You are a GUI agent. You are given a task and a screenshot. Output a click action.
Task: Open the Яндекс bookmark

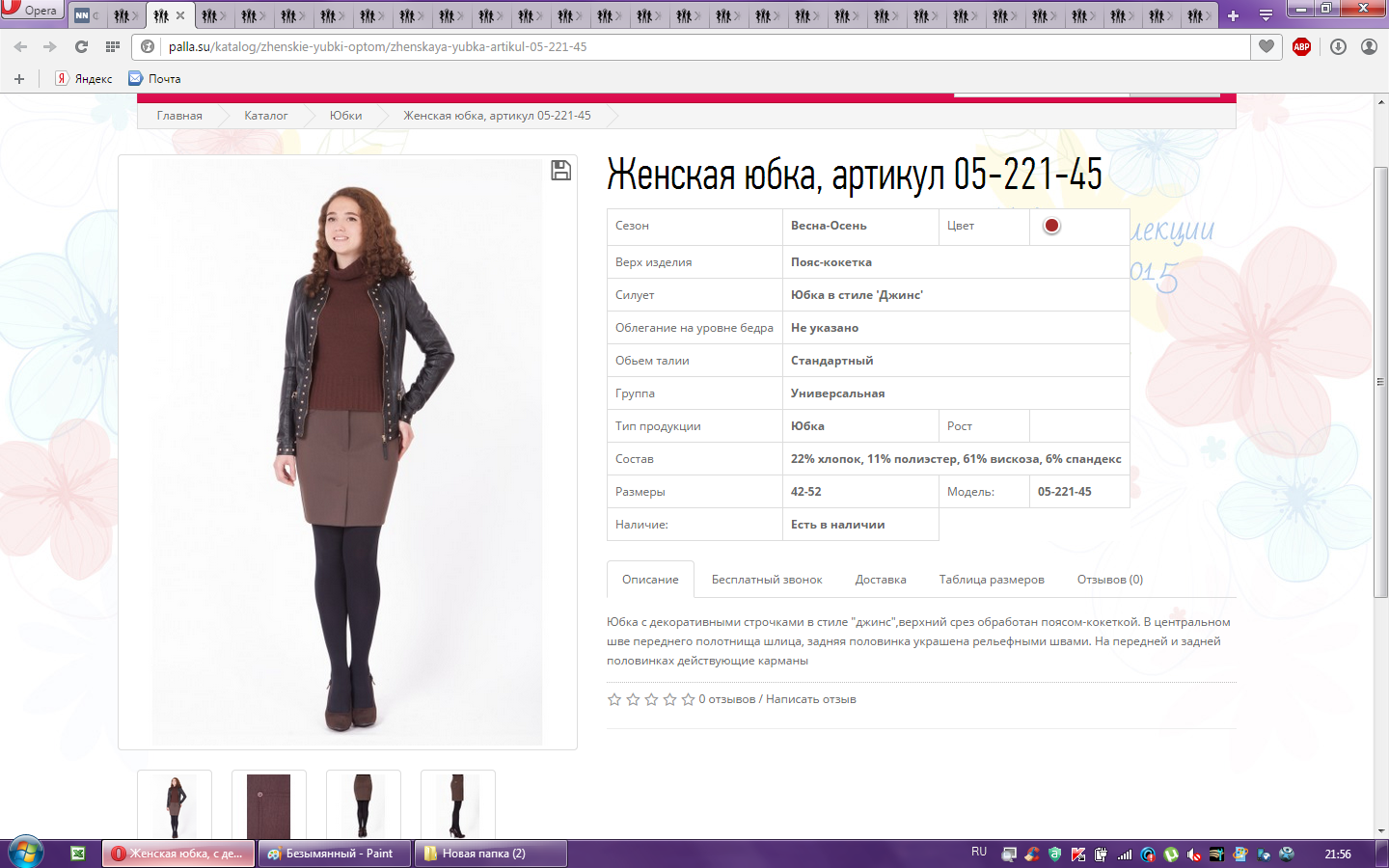coord(84,79)
